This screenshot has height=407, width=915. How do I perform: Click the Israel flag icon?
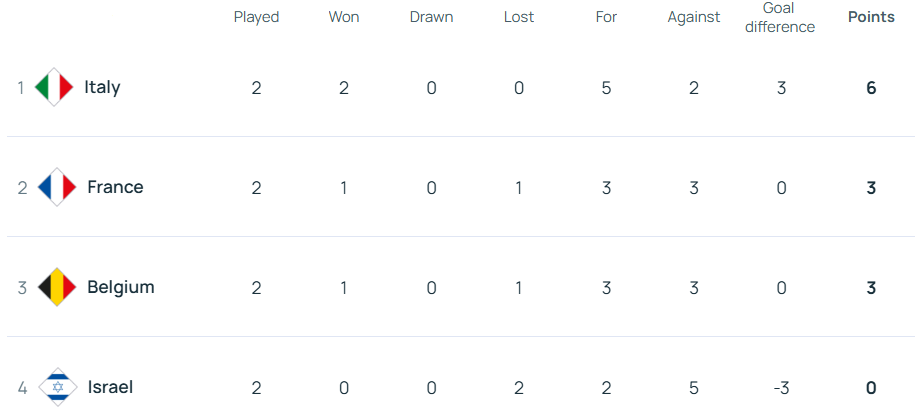tap(57, 387)
